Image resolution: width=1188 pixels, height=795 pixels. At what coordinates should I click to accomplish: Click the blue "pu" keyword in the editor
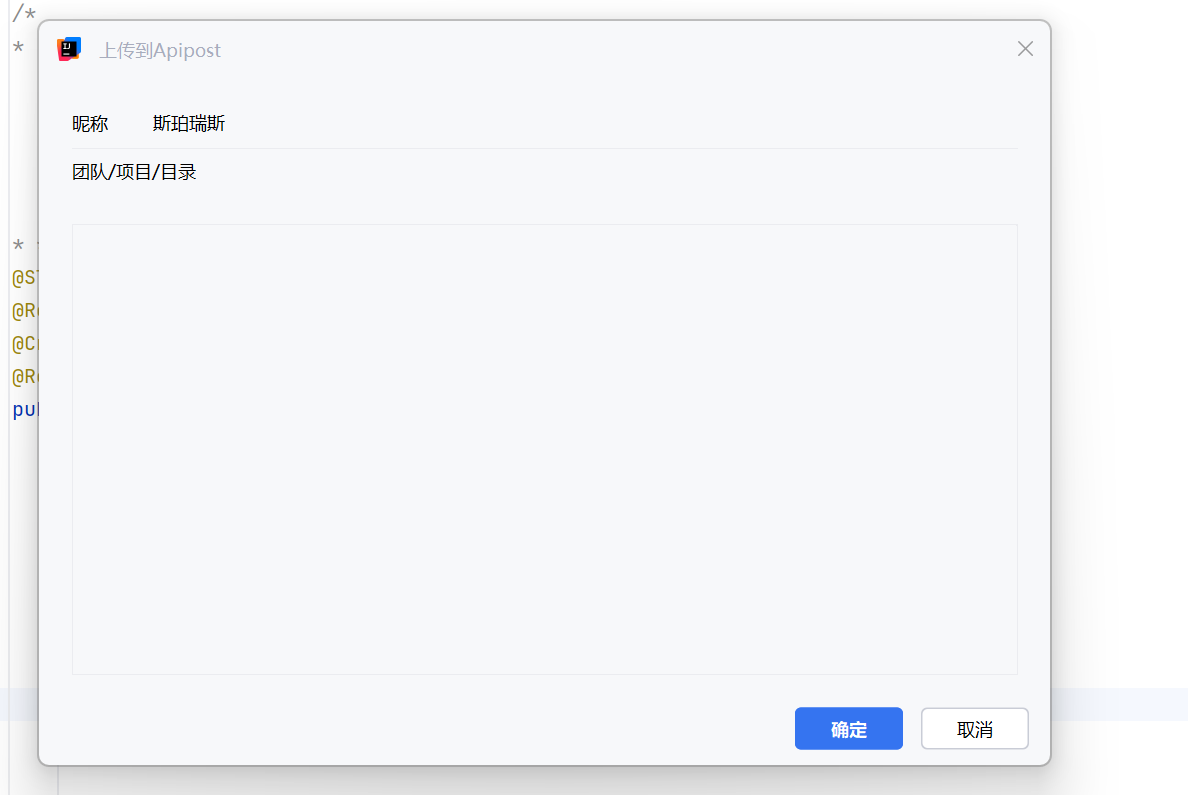point(24,410)
